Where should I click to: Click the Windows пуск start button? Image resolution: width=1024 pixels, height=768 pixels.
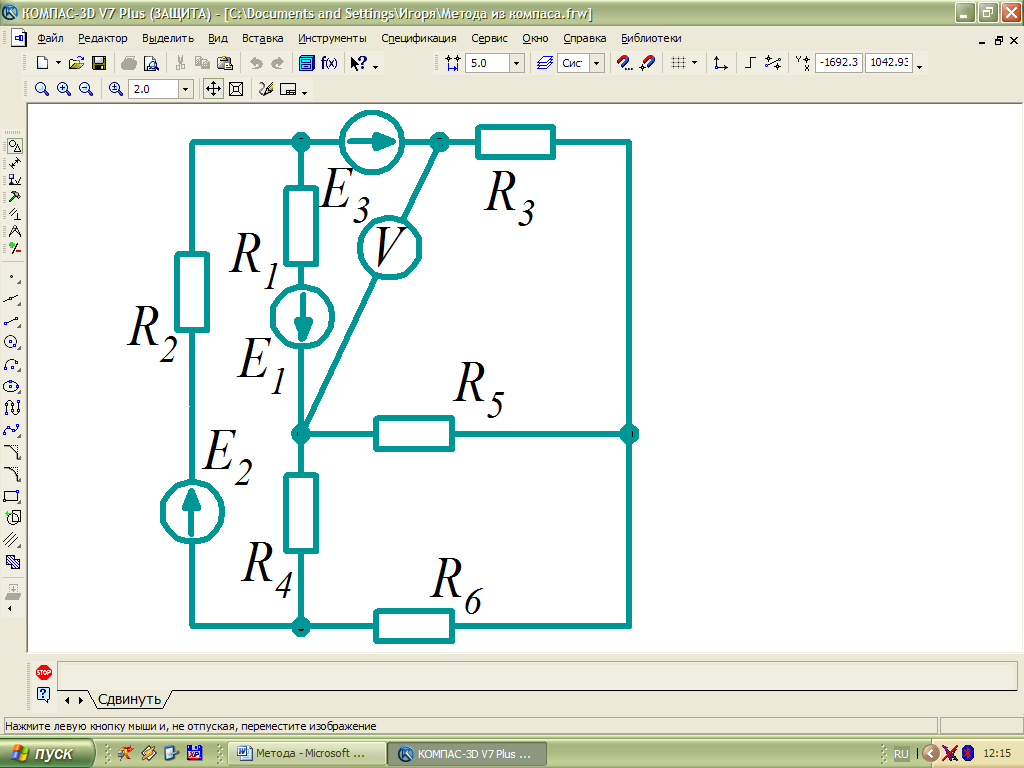[48, 753]
